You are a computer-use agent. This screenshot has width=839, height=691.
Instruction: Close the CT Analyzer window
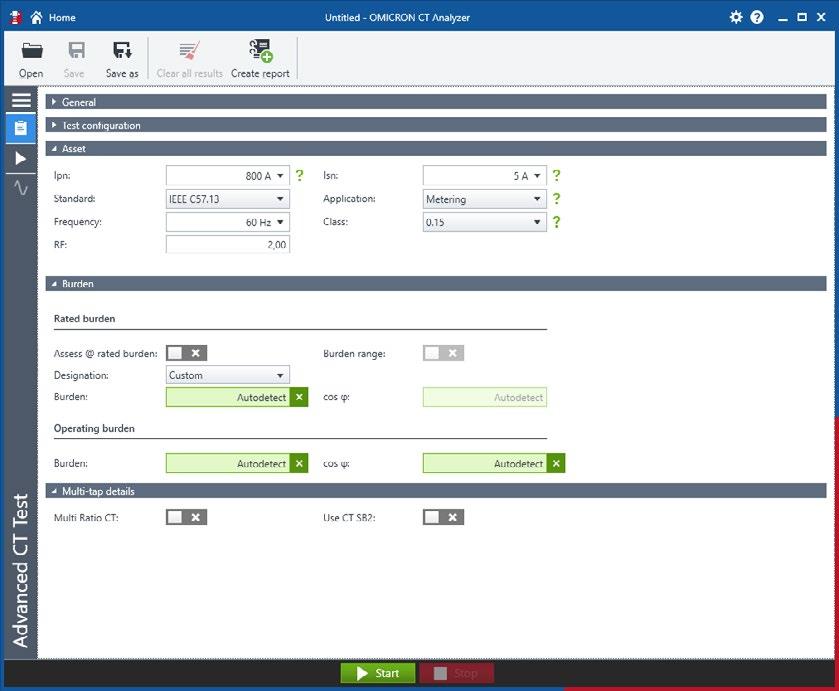pos(821,17)
